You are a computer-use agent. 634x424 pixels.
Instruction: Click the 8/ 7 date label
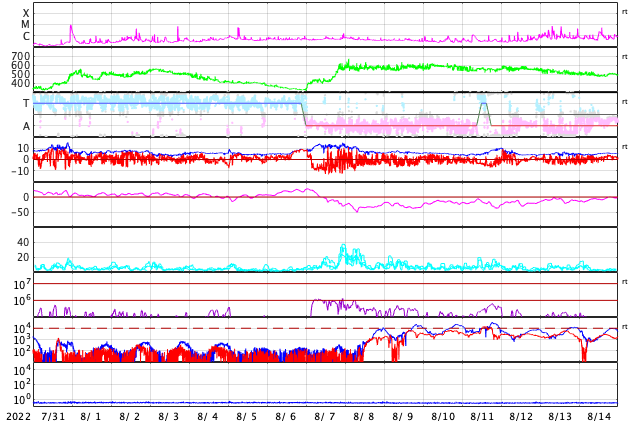(325, 417)
